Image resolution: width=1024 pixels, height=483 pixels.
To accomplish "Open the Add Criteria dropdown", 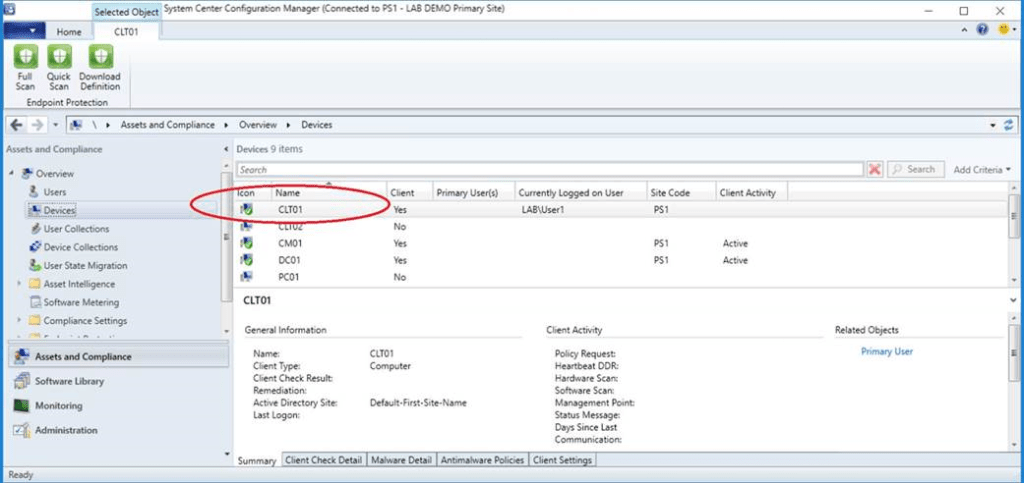I will coord(981,170).
